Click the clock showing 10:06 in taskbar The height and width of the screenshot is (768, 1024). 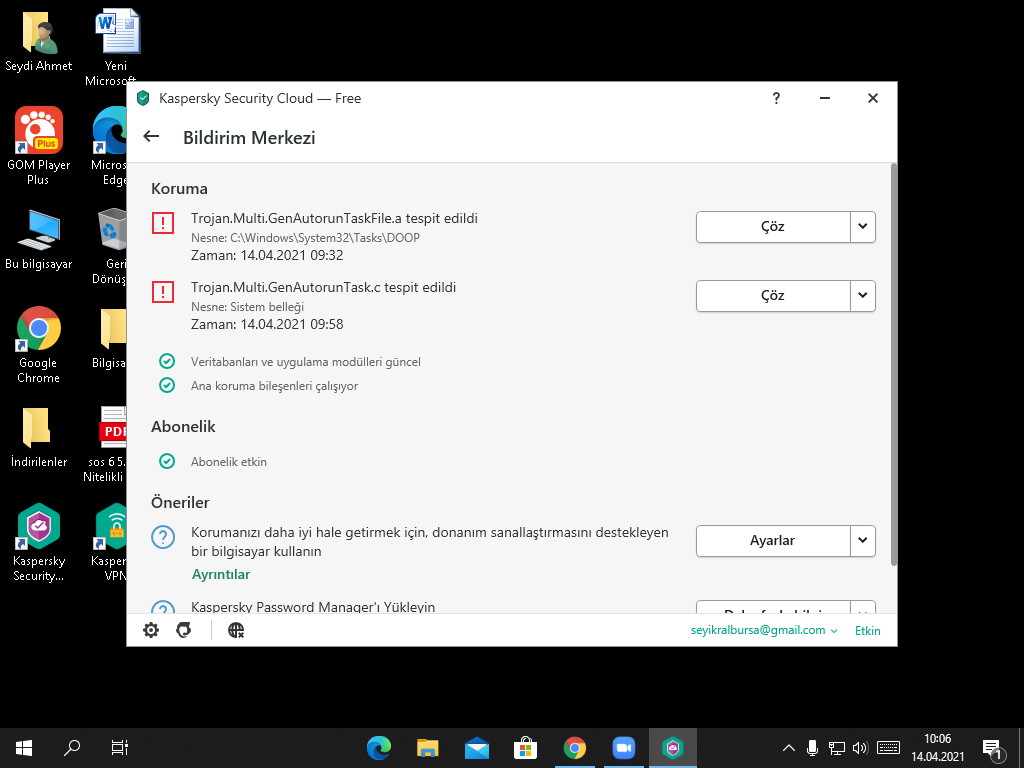coord(938,748)
